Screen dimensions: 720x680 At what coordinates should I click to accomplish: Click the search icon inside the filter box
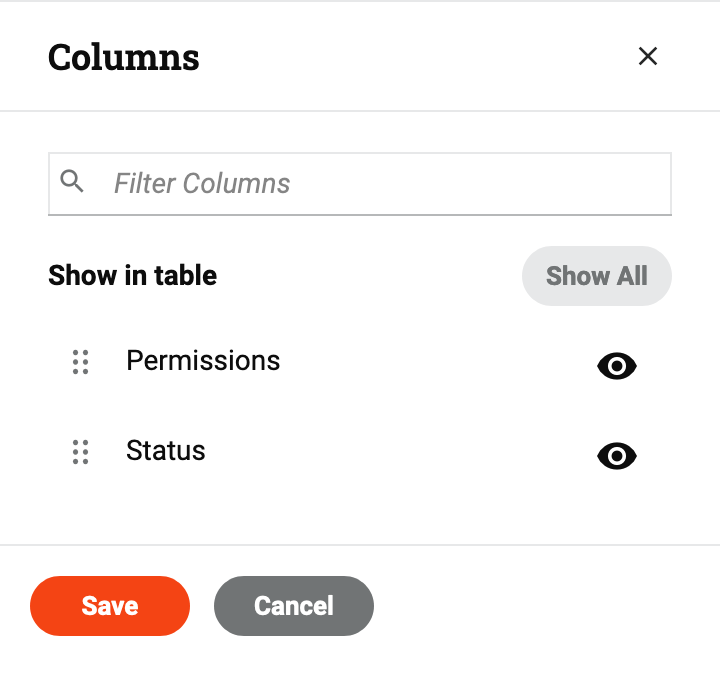click(x=72, y=181)
